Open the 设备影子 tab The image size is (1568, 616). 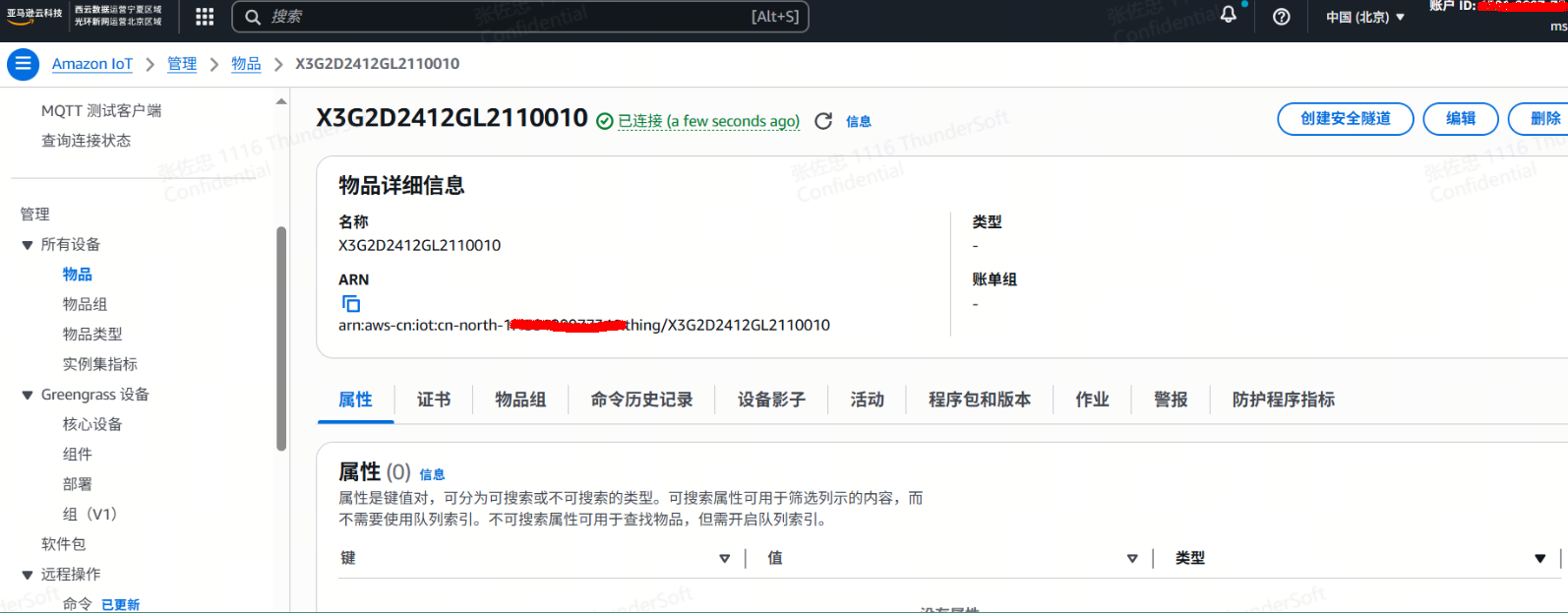coord(771,400)
